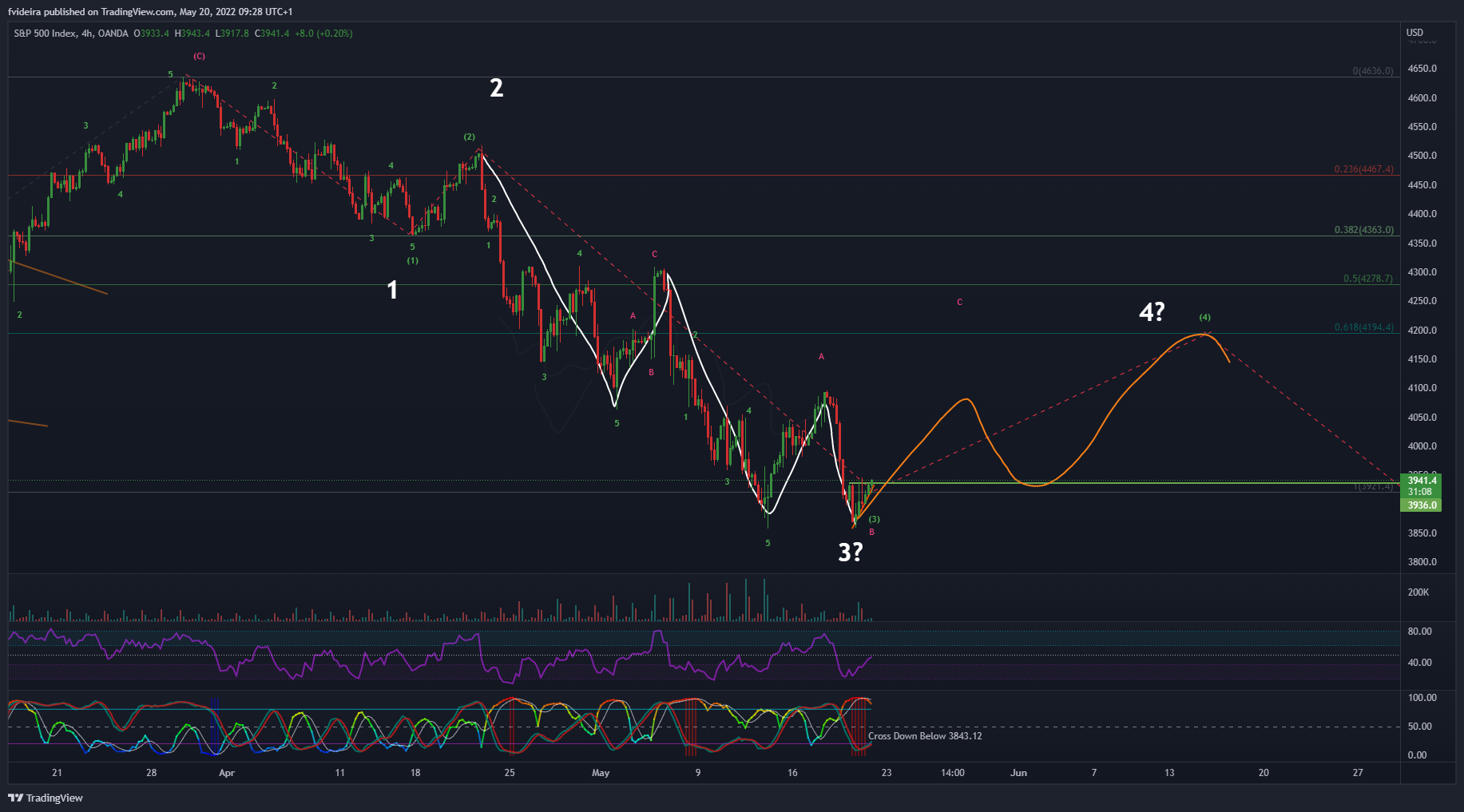Click the Apr label on time axis
Image resolution: width=1464 pixels, height=812 pixels.
tap(227, 773)
